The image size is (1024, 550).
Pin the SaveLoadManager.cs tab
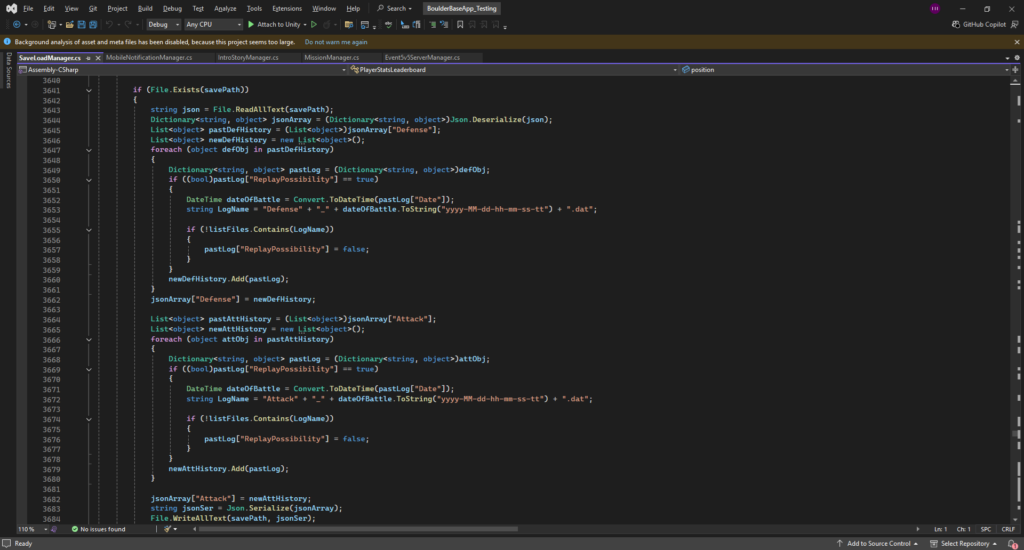tap(88, 58)
